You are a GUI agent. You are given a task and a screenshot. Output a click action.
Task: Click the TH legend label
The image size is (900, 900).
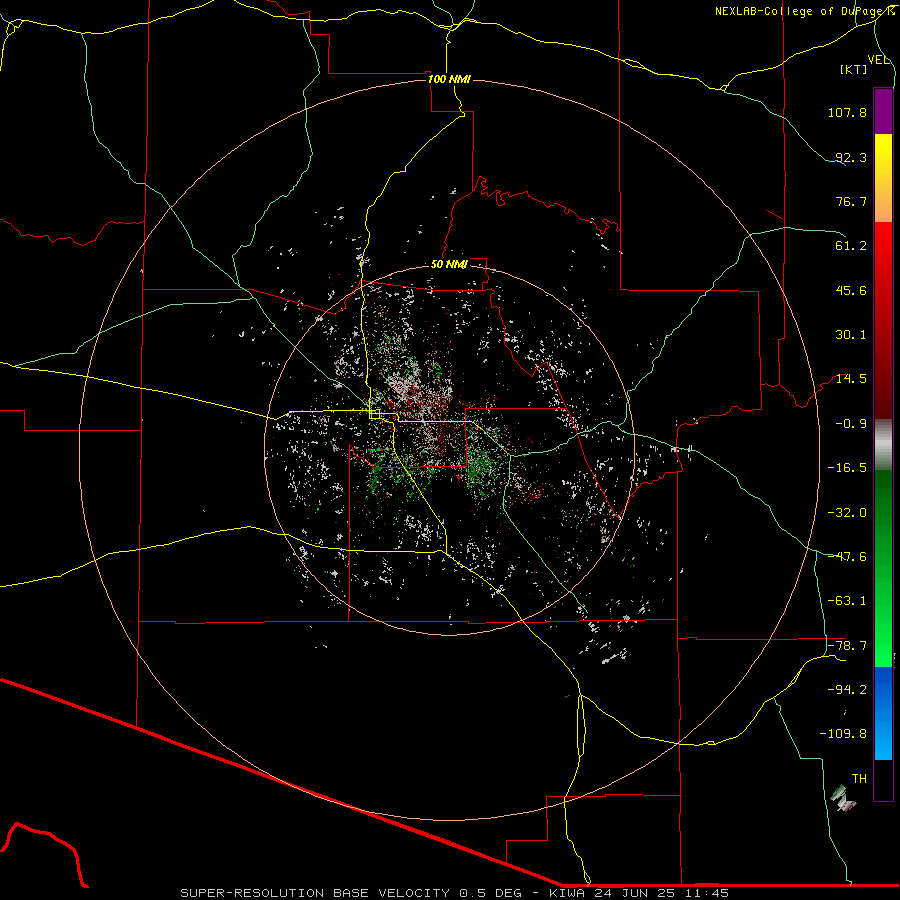(x=859, y=779)
